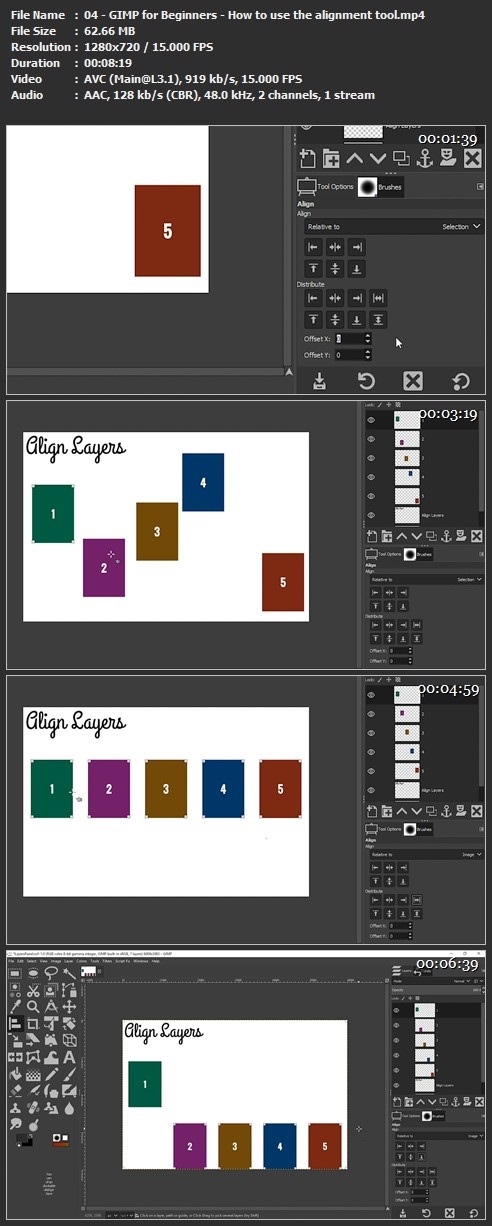Open Relative to Image dropdown in 00:04:59 frame
Image resolution: width=492 pixels, height=1226 pixels.
(426, 855)
